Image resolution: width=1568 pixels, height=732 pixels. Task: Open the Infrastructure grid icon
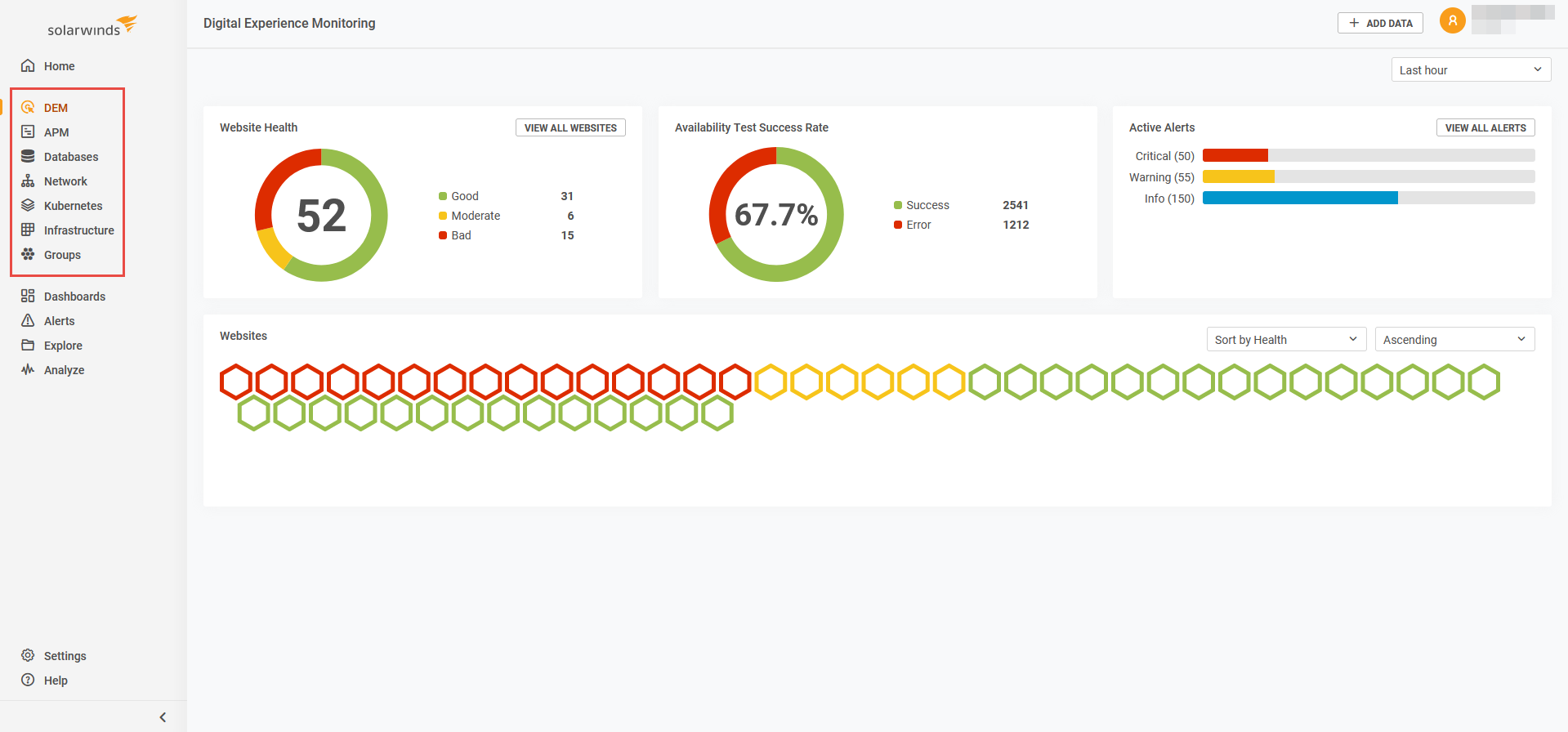pos(28,230)
